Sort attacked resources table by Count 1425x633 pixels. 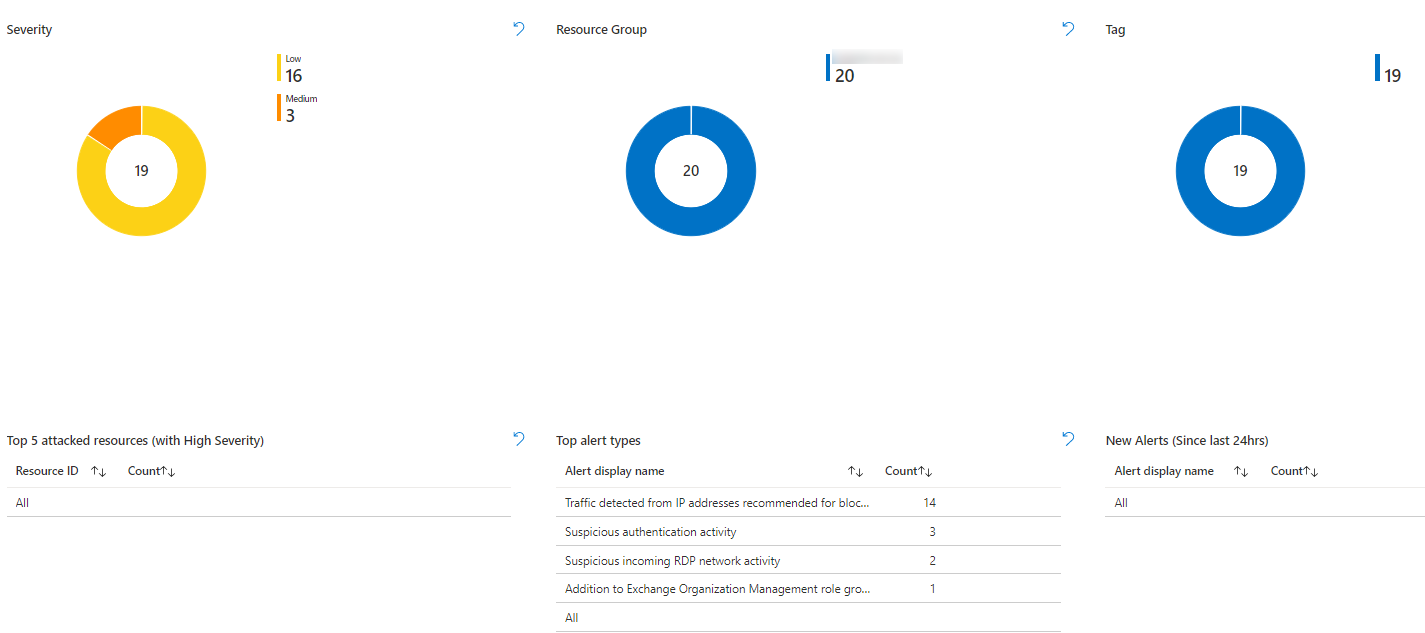pos(167,471)
